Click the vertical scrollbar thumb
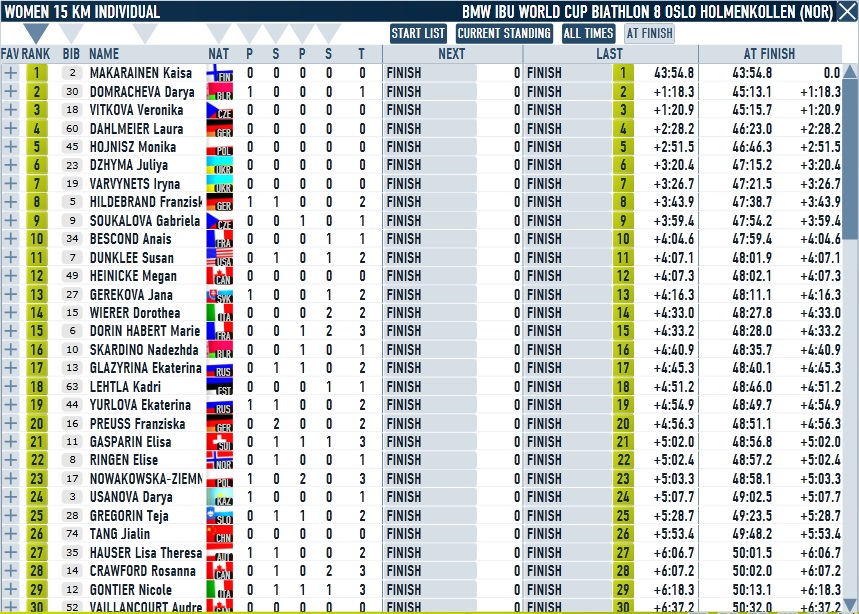859x614 pixels. pos(850,159)
